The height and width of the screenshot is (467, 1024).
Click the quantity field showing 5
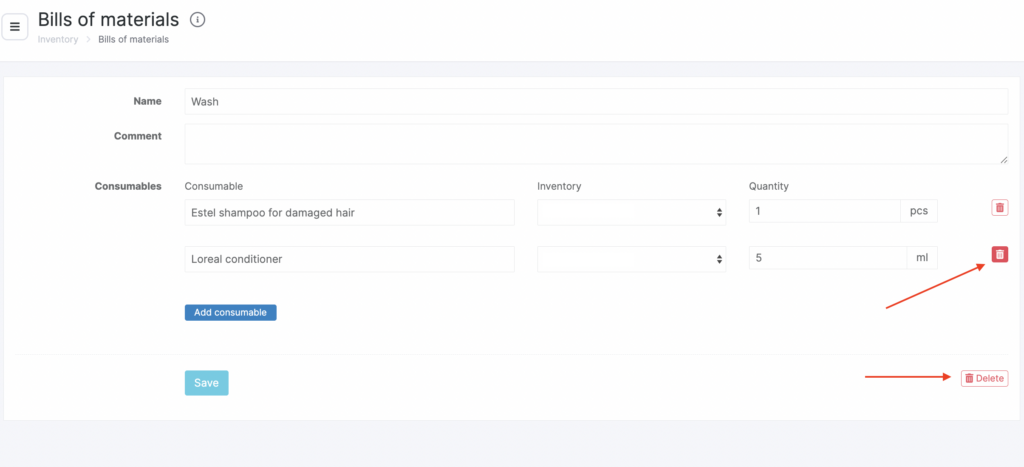click(x=824, y=259)
